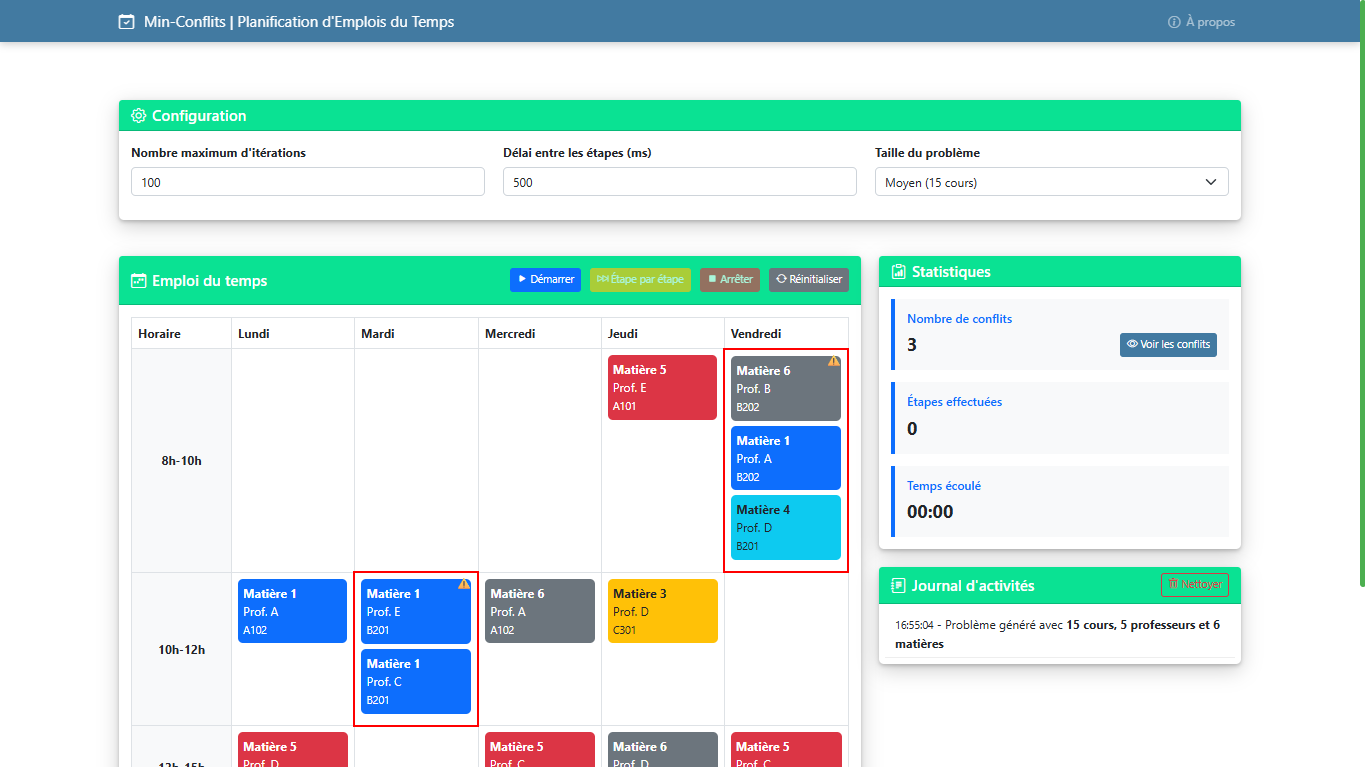Viewport: 1365px width, 767px height.
Task: Click the Étape par étape button
Action: [640, 280]
